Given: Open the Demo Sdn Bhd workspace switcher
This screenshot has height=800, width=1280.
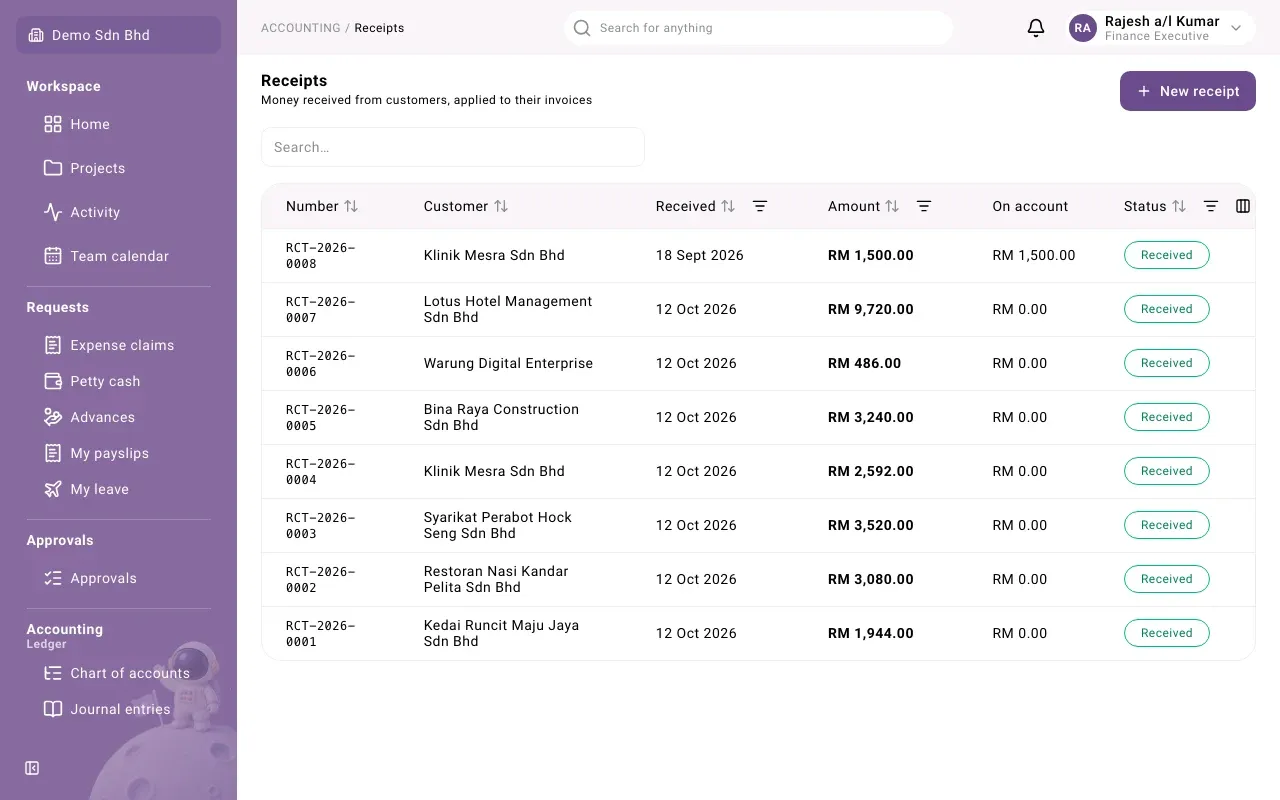Looking at the screenshot, I should click(118, 35).
